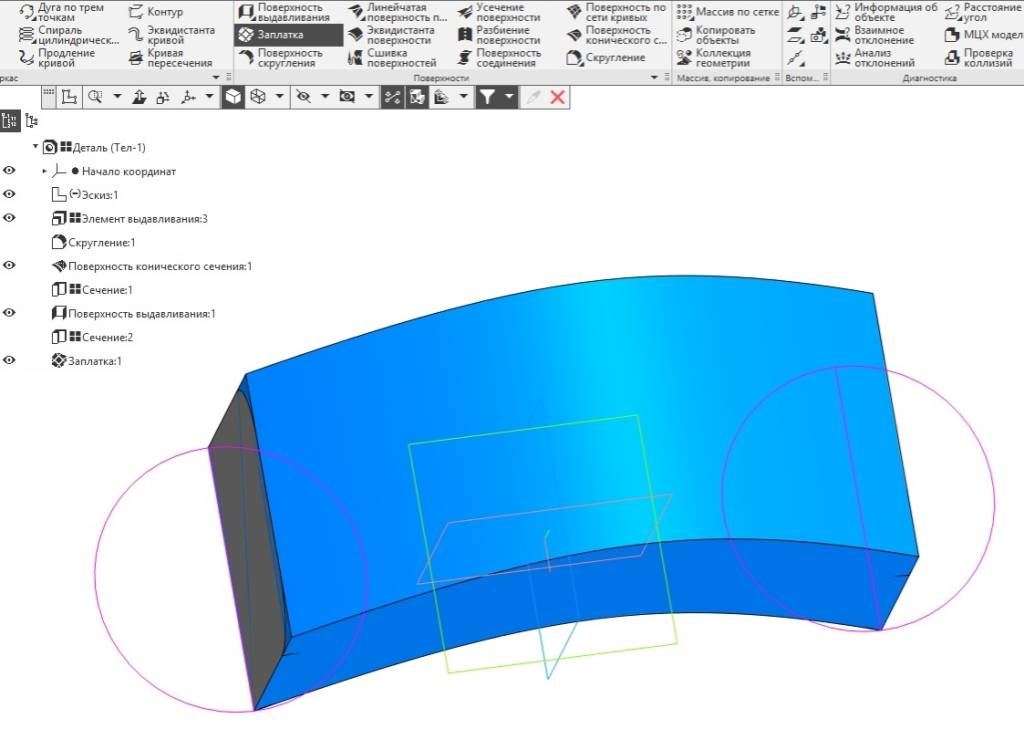The height and width of the screenshot is (729, 1024).
Task: Open the Усечение поверхности tool
Action: 500,12
